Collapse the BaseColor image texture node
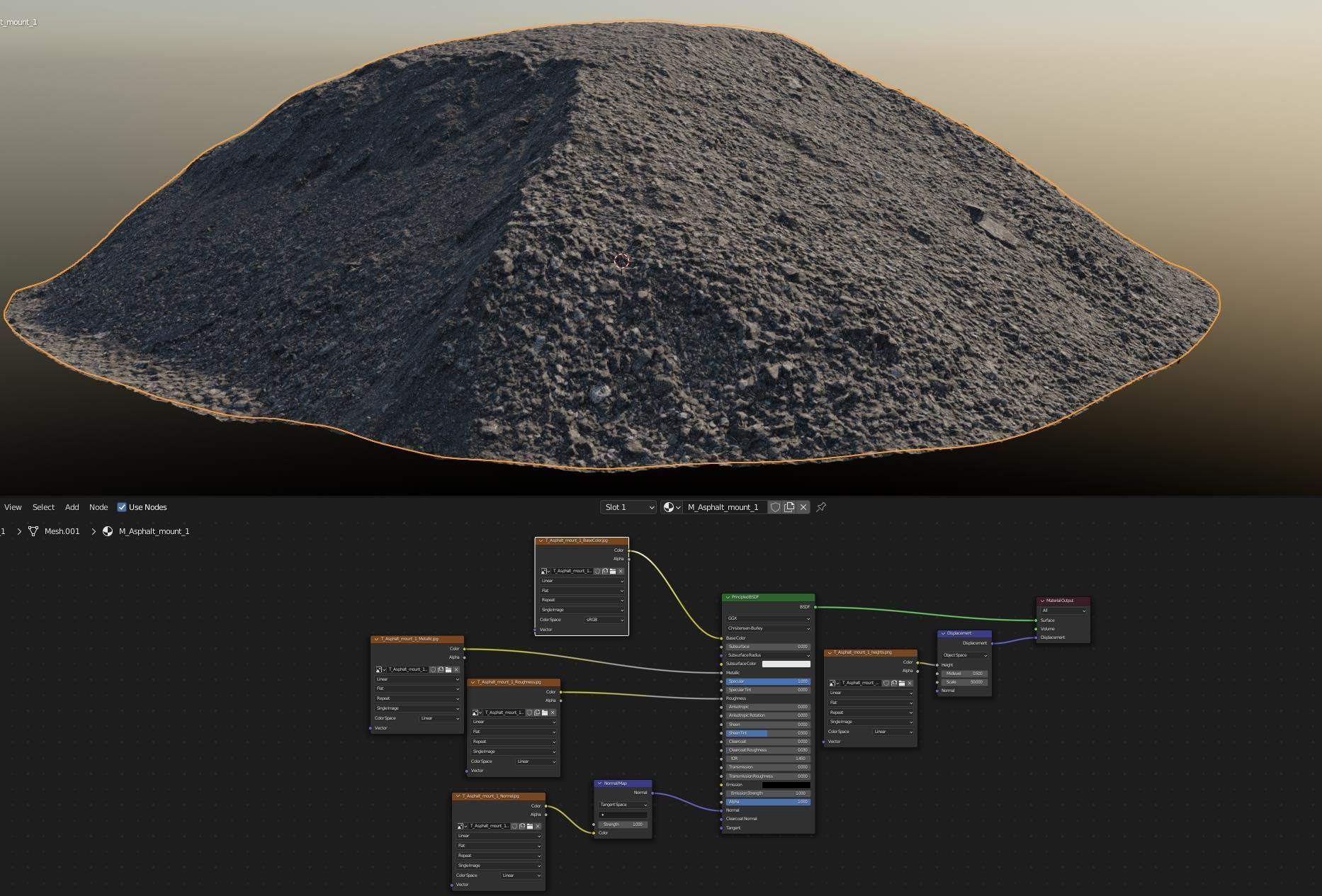 coord(541,540)
